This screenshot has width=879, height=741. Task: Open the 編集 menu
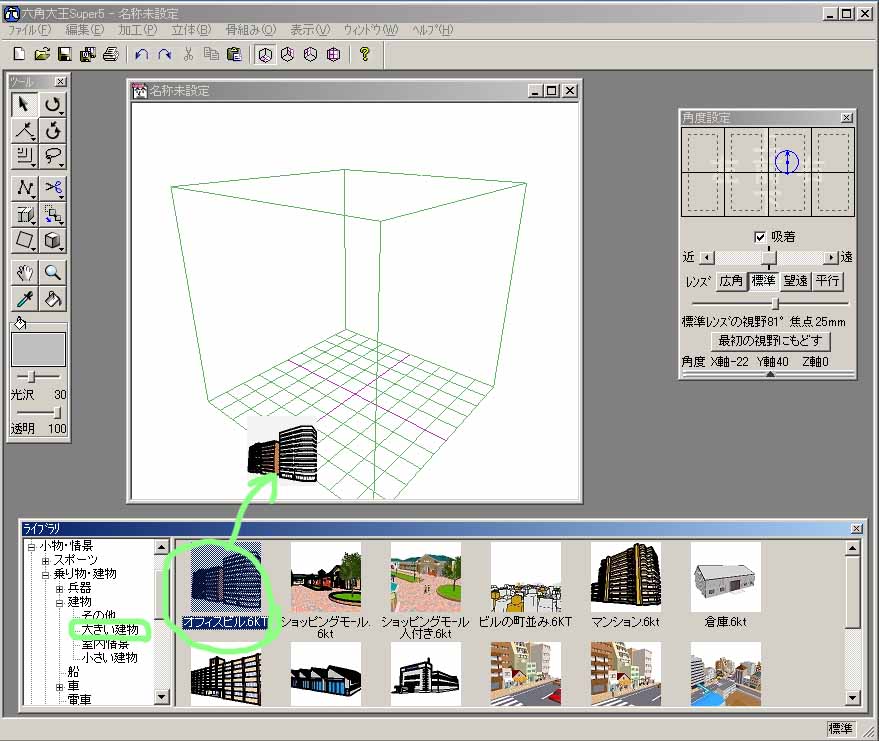85,30
